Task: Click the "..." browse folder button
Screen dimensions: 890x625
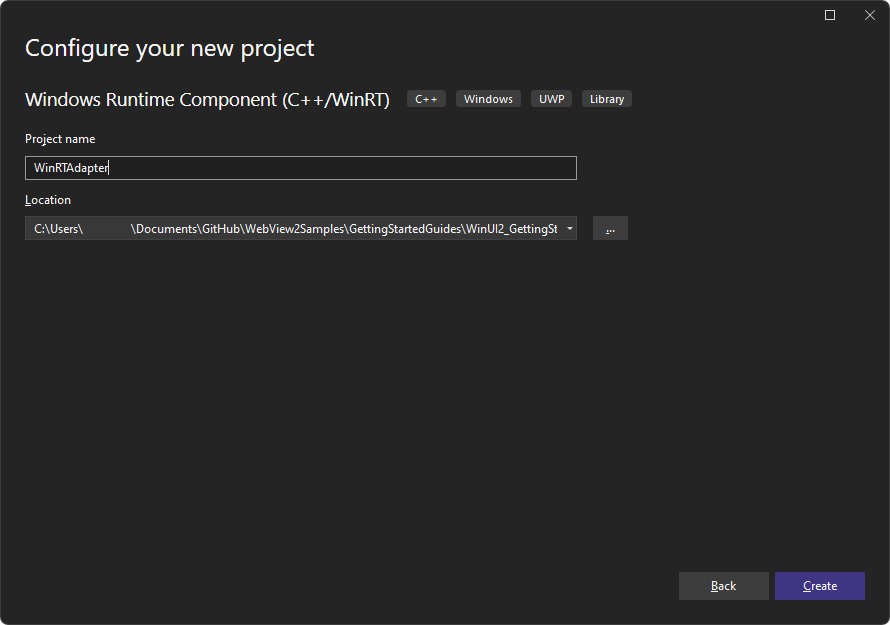Action: [610, 228]
